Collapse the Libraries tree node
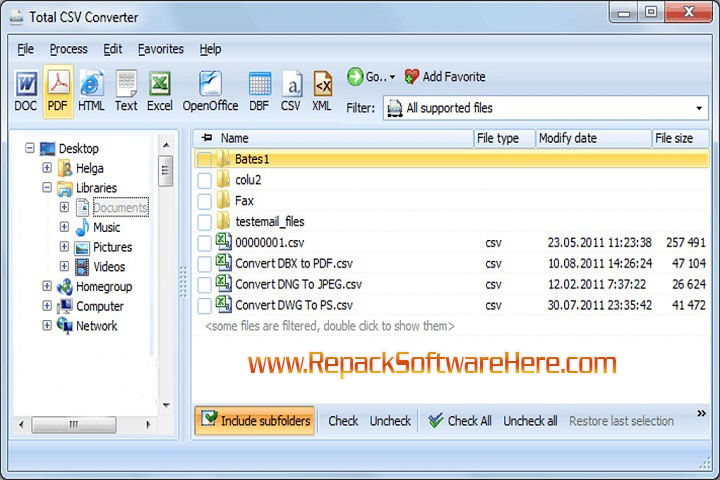This screenshot has height=480, width=720. [47, 187]
